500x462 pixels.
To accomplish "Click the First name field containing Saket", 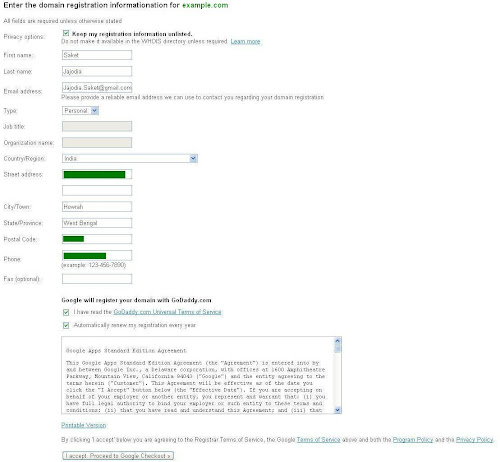I will click(x=97, y=55).
